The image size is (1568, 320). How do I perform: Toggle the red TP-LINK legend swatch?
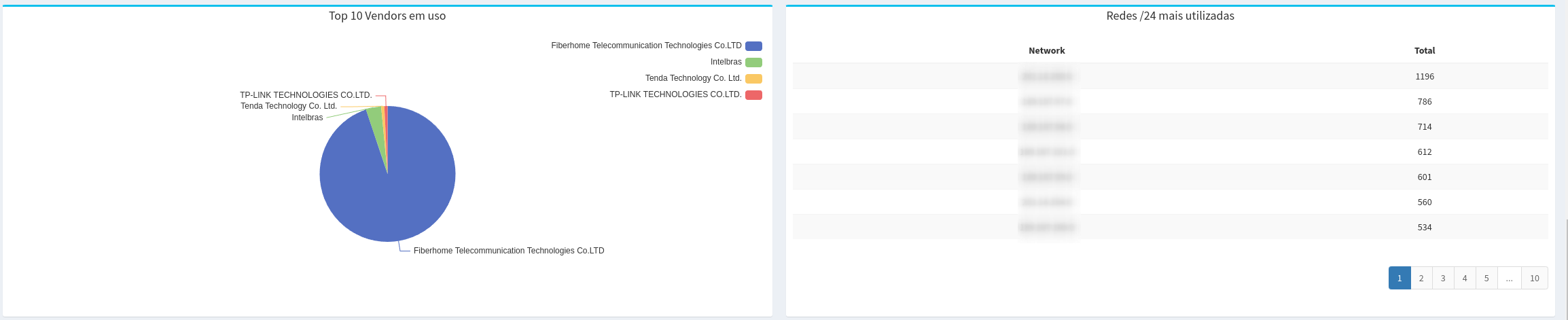coord(753,95)
